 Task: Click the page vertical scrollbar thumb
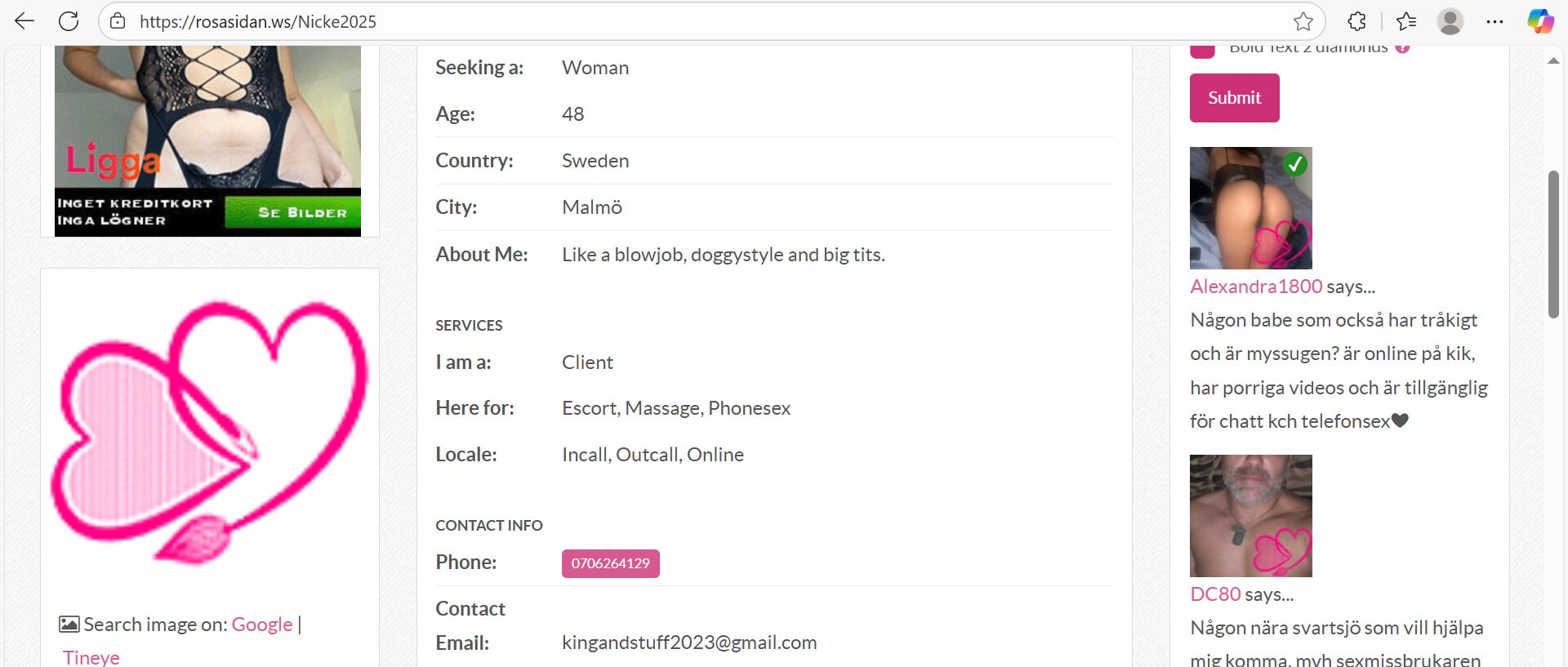pyautogui.click(x=1553, y=245)
